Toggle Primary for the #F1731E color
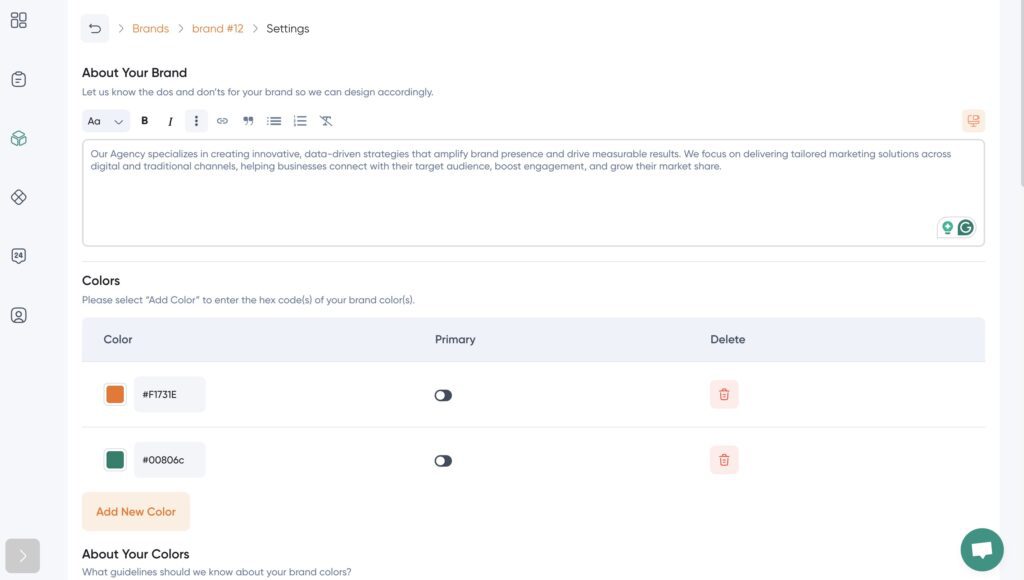The width and height of the screenshot is (1024, 580). click(443, 395)
